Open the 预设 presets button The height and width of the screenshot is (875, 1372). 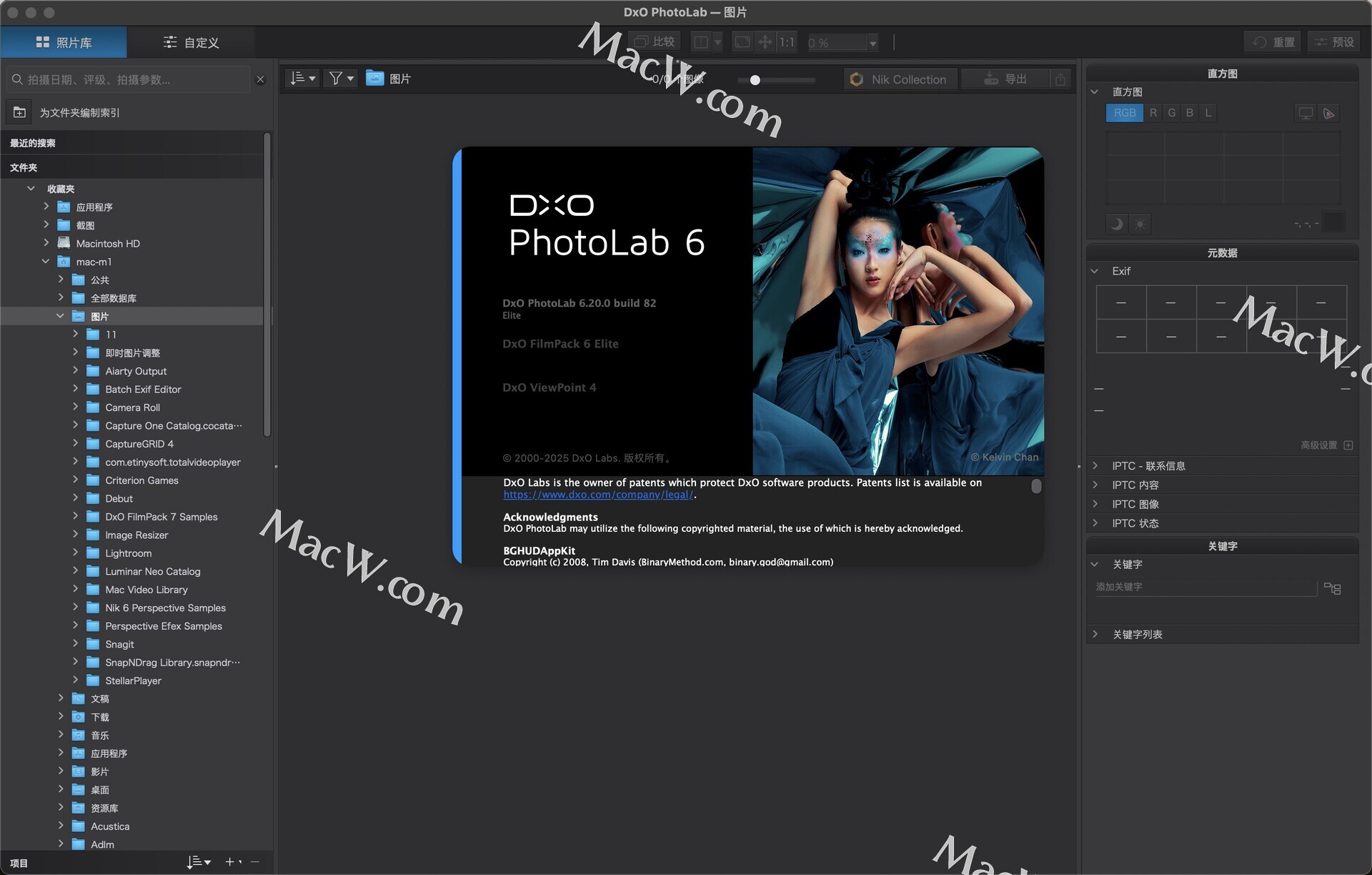(1335, 42)
